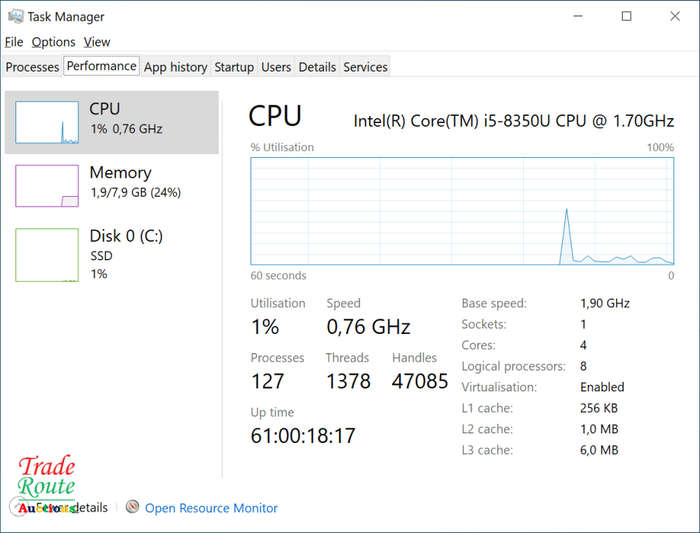Click the Resource Monitor icon

point(132,507)
